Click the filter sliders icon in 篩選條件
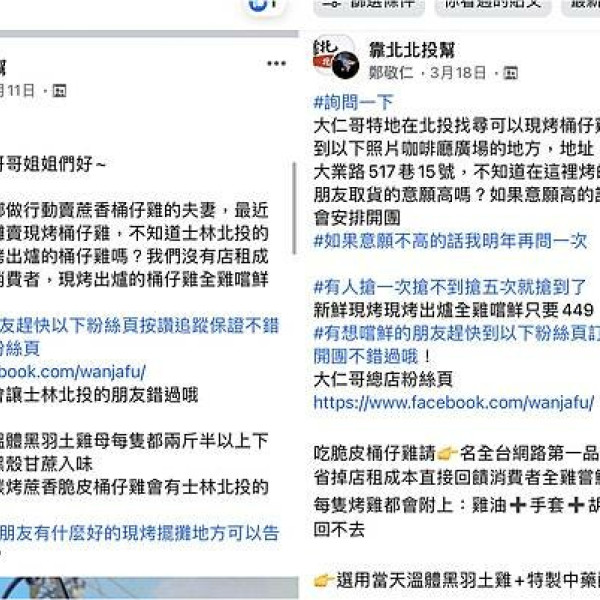Image resolution: width=600 pixels, height=600 pixels. [x=332, y=4]
